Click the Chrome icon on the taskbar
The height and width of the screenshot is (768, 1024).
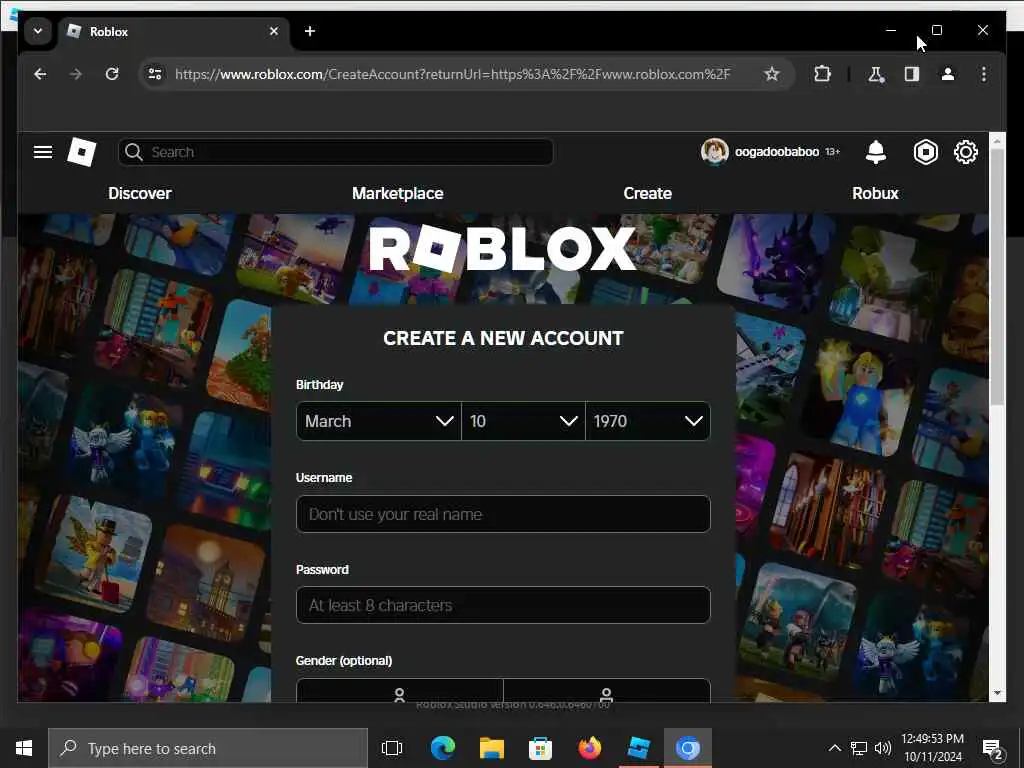tap(687, 748)
